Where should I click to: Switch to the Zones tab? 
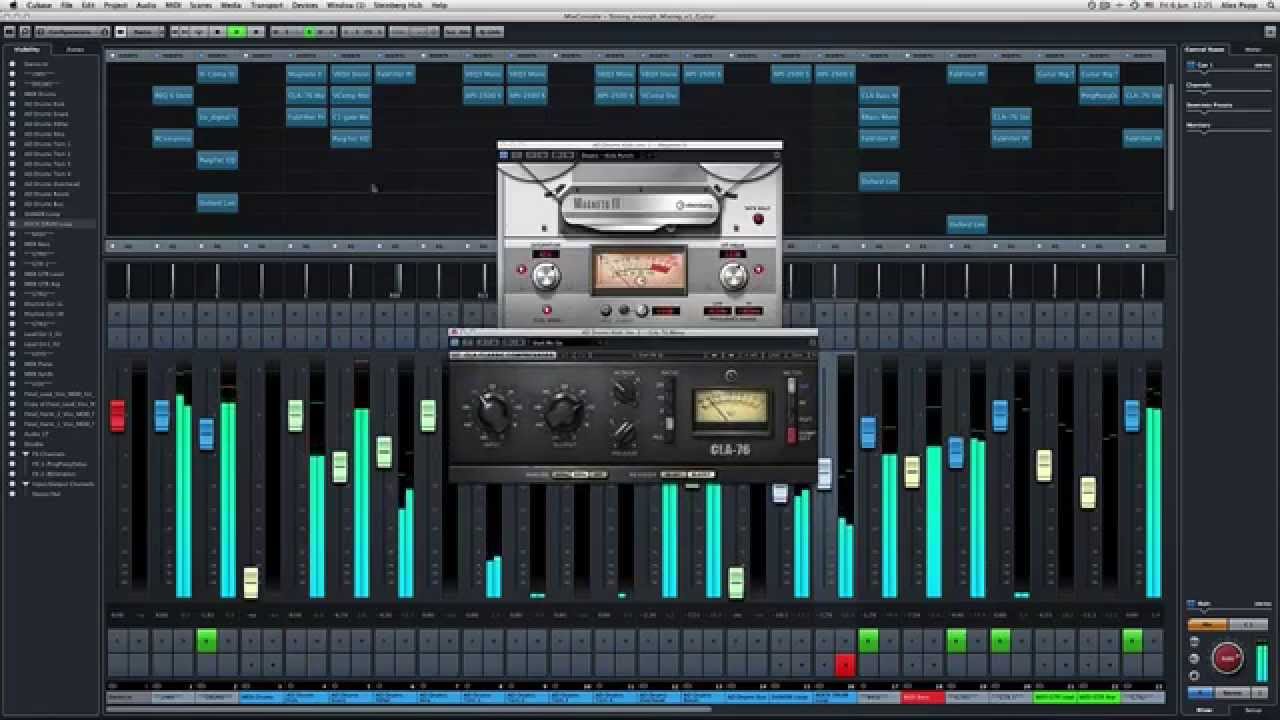75,49
